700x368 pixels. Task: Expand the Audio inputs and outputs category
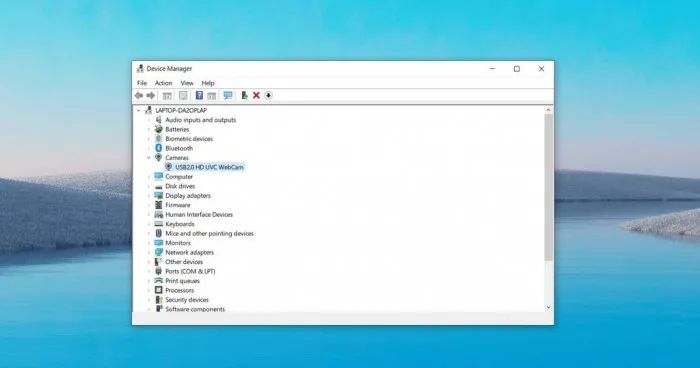pos(149,120)
